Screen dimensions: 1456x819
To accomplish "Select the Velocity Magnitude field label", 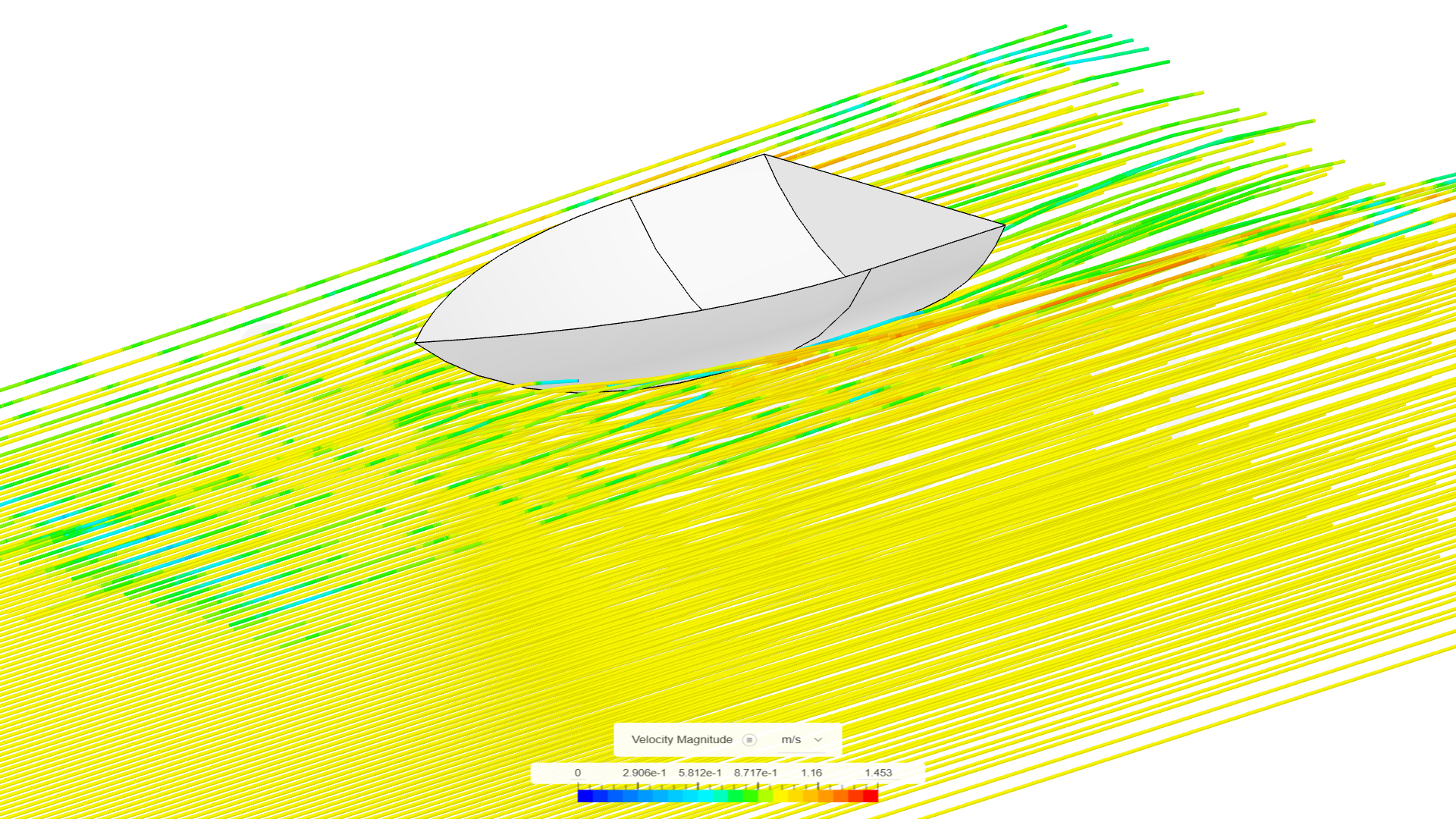I will coord(682,739).
